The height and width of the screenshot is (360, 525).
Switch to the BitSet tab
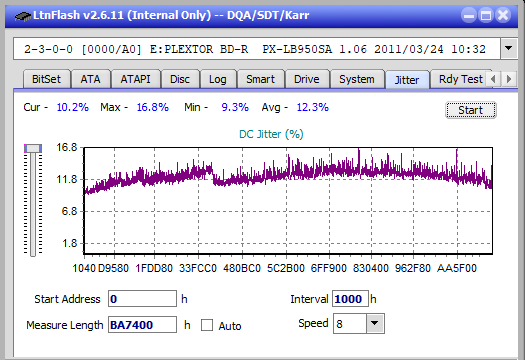(46, 79)
